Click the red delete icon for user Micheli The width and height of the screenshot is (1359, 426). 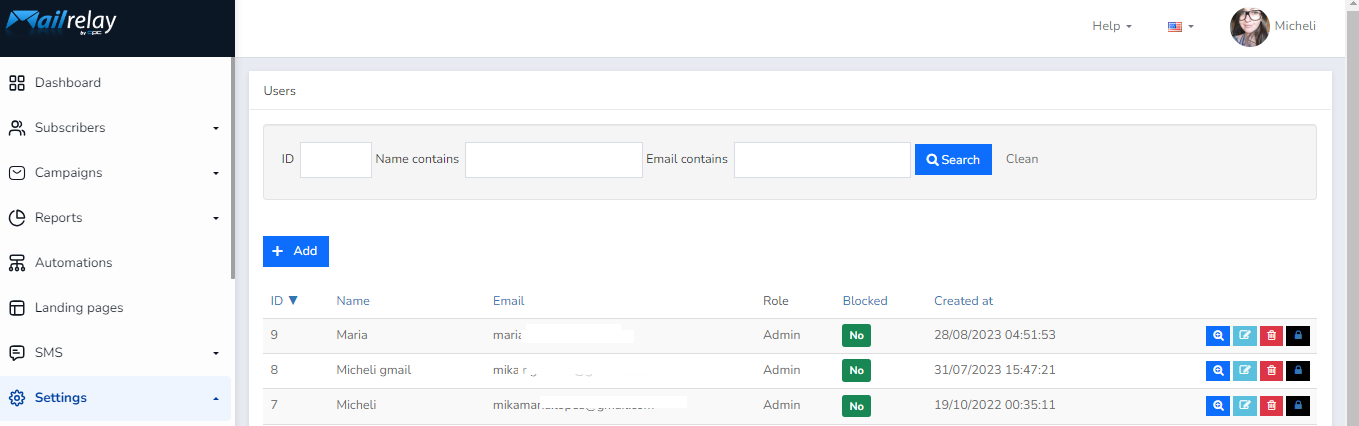pos(1271,406)
